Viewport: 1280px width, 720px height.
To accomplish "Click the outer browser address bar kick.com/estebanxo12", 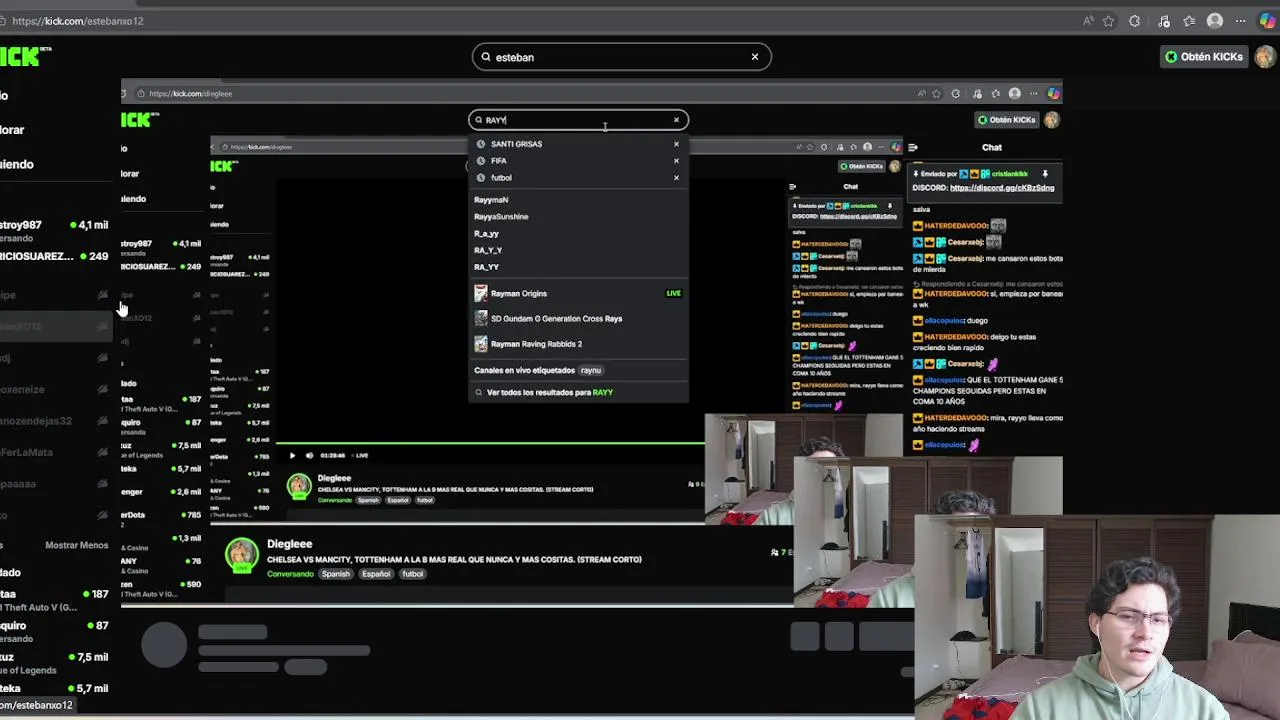I will (78, 21).
